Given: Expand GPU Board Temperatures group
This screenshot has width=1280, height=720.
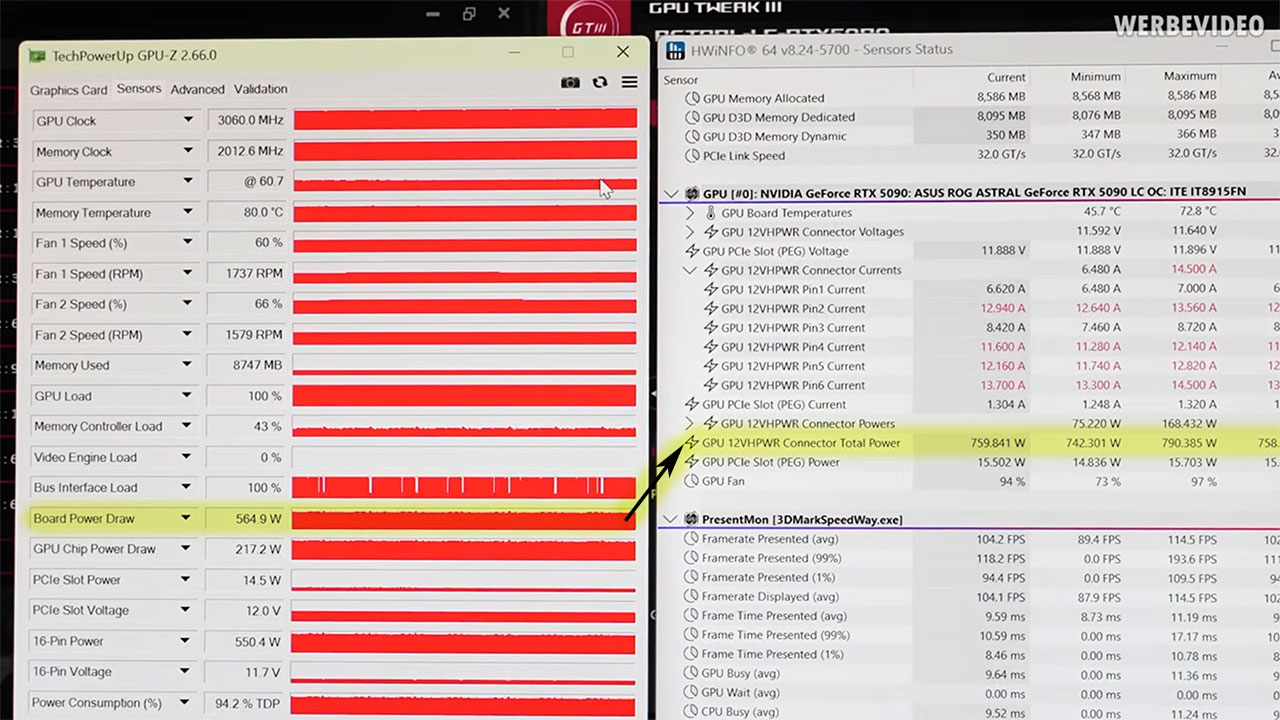Looking at the screenshot, I should tap(690, 213).
